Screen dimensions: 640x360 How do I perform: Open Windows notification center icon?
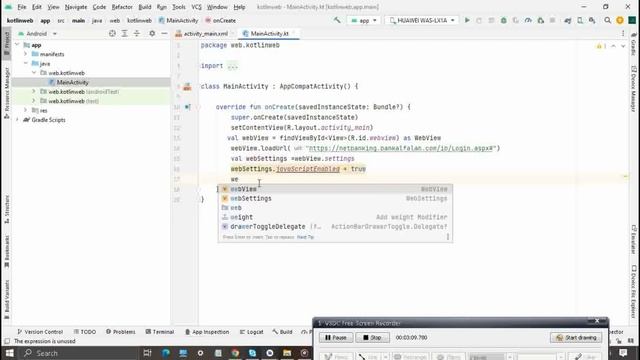pyautogui.click(x=623, y=353)
